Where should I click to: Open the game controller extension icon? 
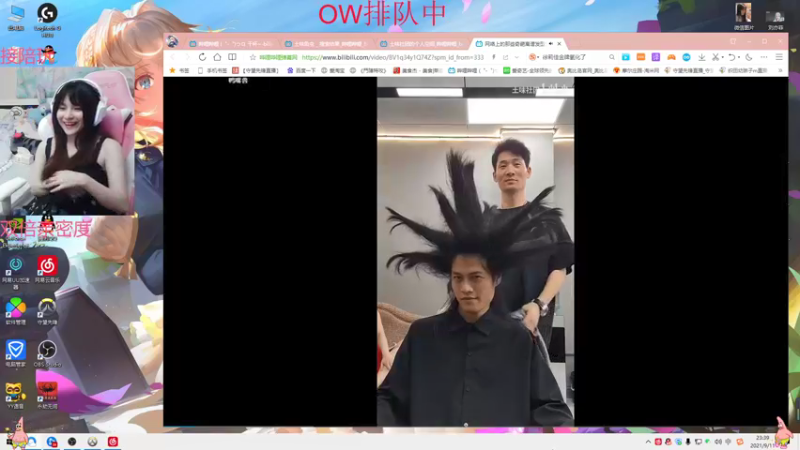[x=671, y=57]
